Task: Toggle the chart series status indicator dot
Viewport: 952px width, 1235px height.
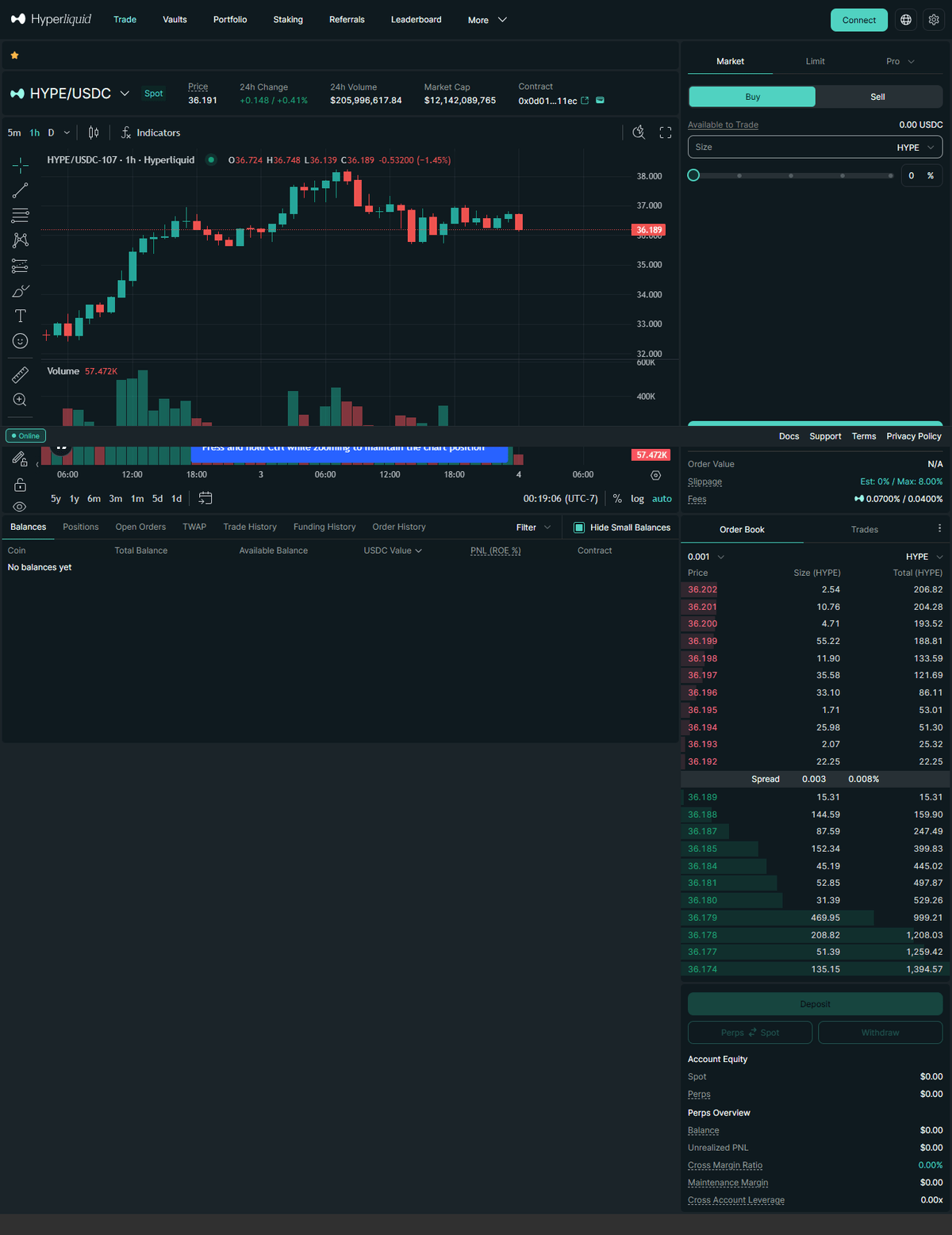Action: [x=211, y=159]
